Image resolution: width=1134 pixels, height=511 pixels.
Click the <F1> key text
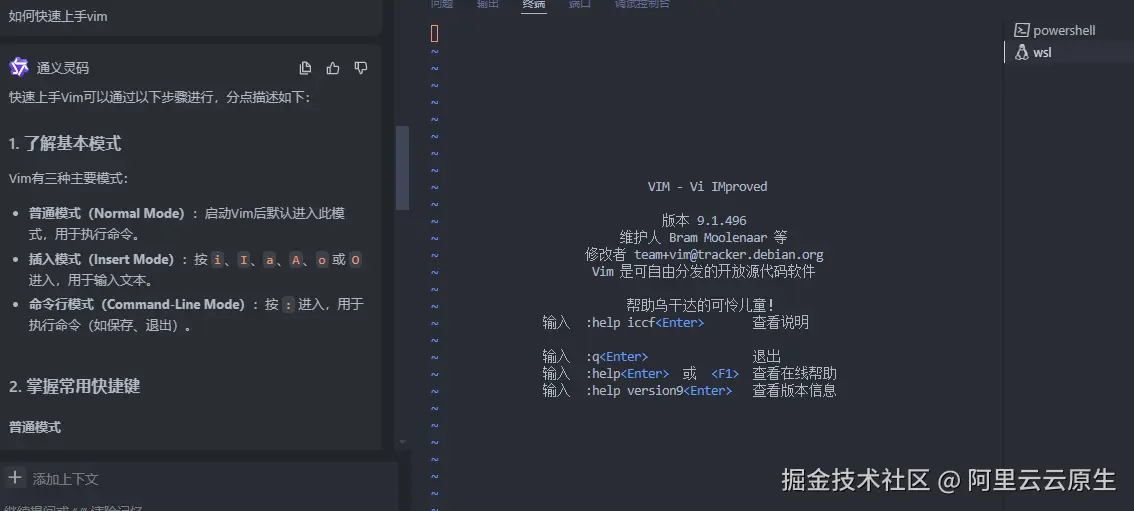(x=725, y=374)
